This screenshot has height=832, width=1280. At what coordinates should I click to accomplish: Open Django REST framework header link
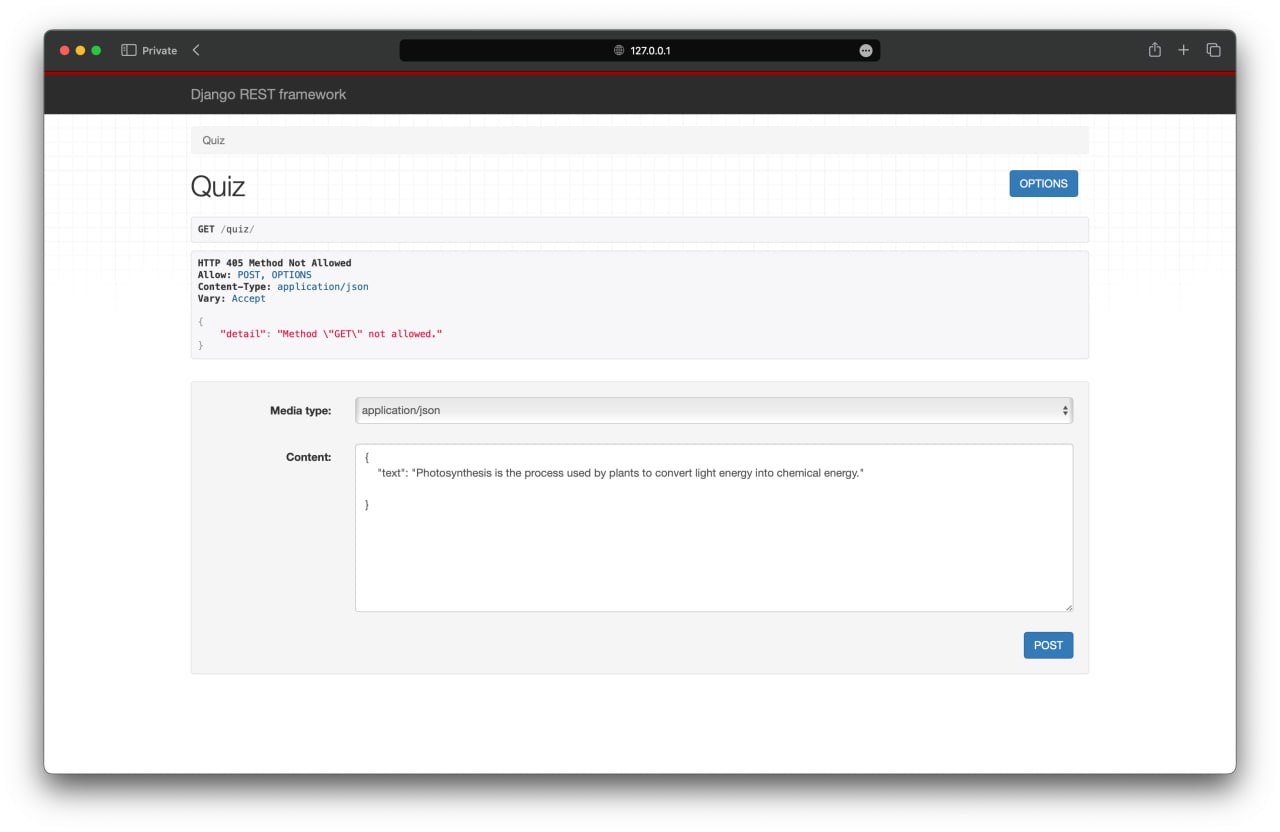click(268, 94)
